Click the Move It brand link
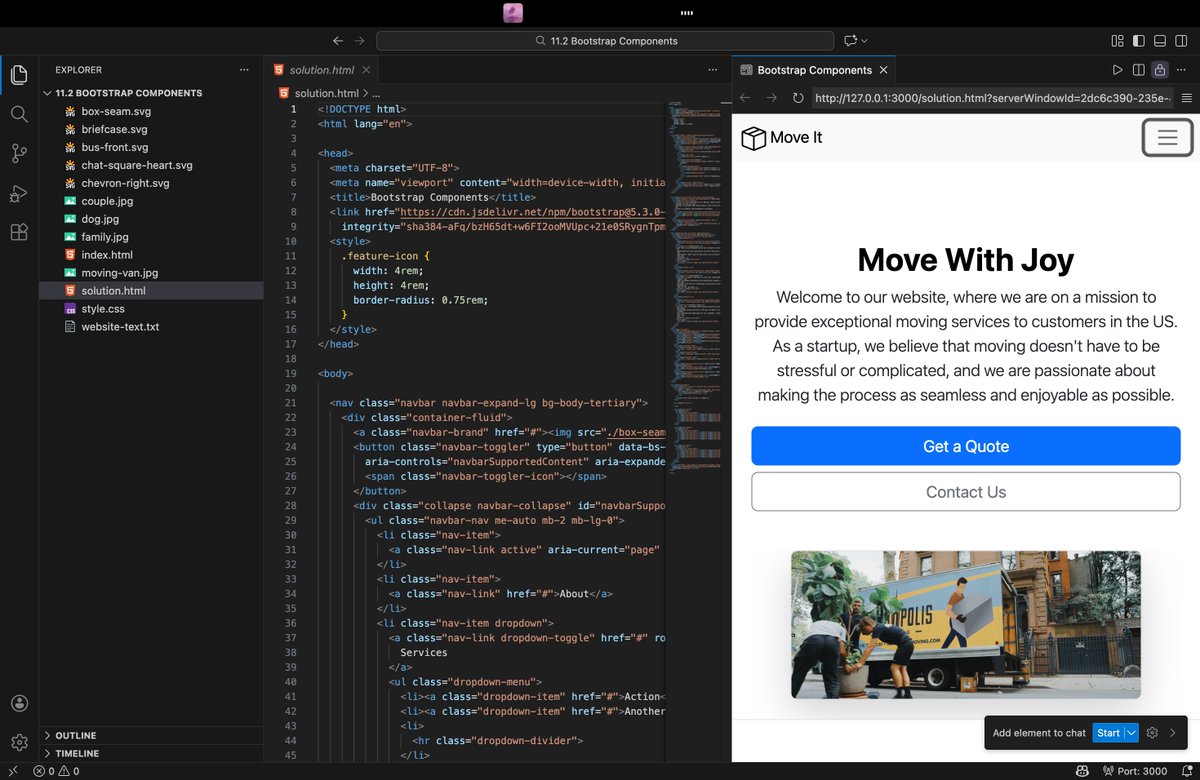The height and width of the screenshot is (780, 1200). pyautogui.click(x=781, y=138)
